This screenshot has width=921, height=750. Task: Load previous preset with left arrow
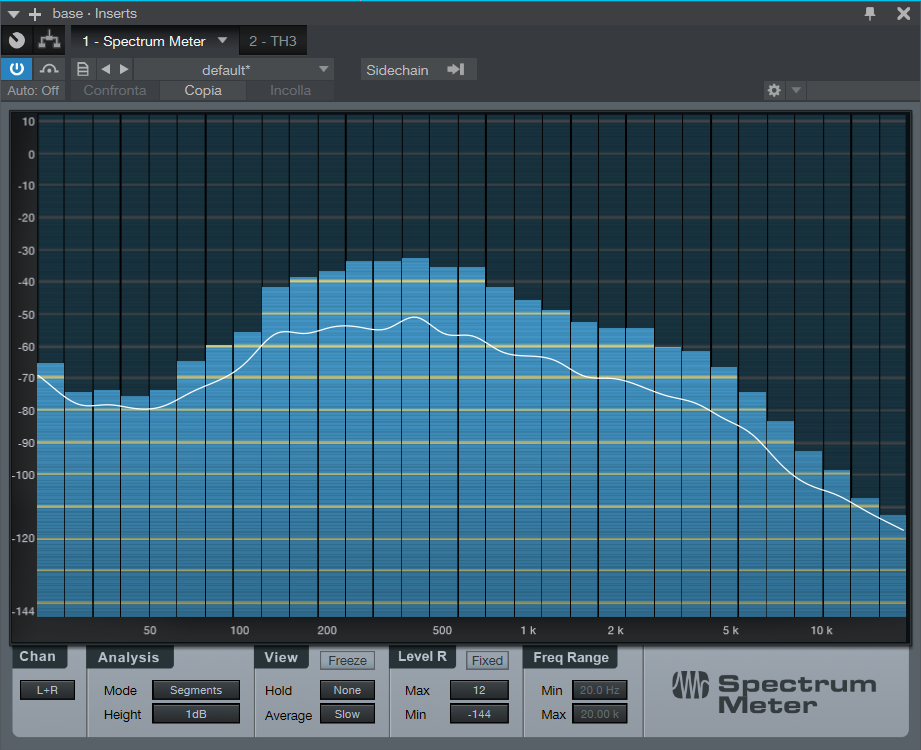pos(105,69)
